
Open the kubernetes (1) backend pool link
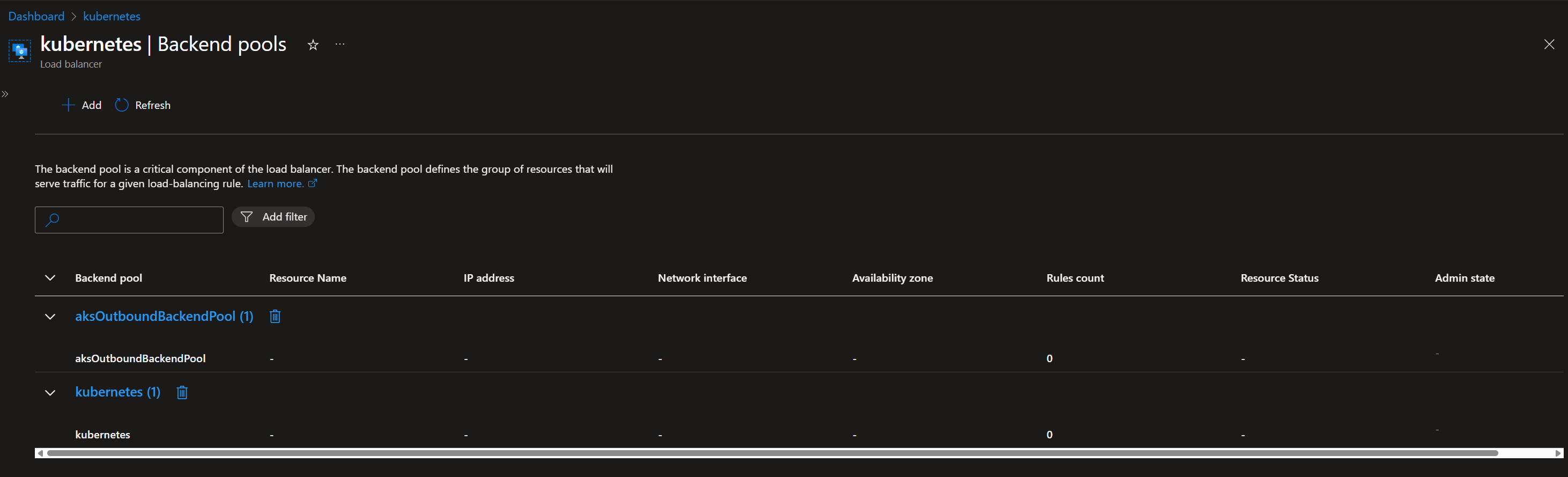117,392
